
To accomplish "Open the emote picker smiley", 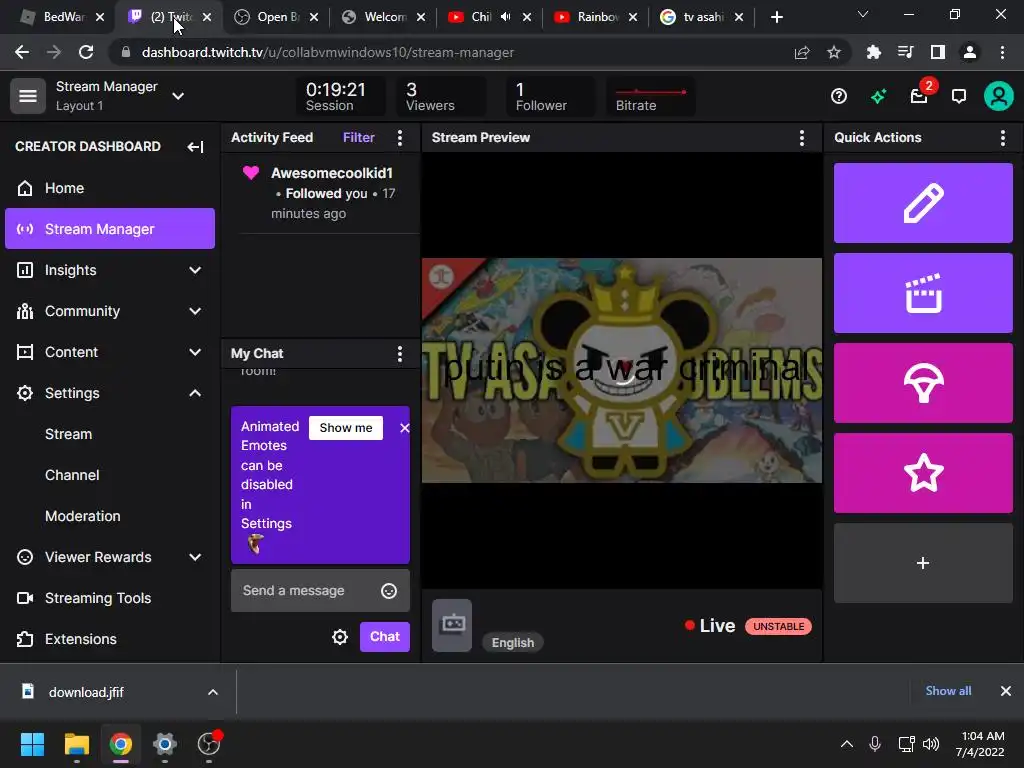I will point(389,591).
